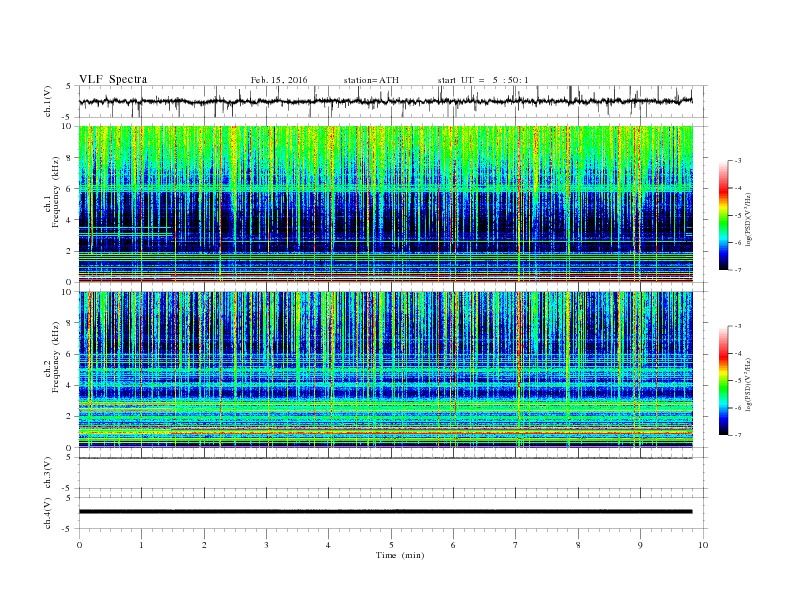The height and width of the screenshot is (612, 792).
Task: Click time axis tick label '1'
Action: click(141, 545)
